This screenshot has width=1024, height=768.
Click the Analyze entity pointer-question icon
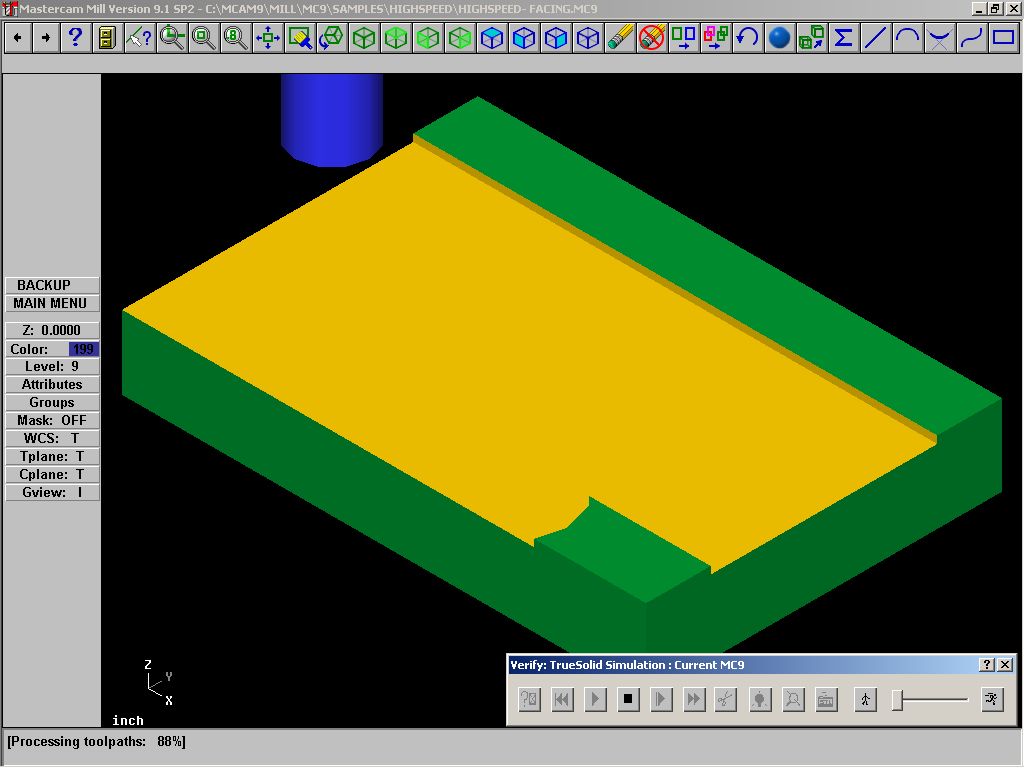(x=138, y=37)
